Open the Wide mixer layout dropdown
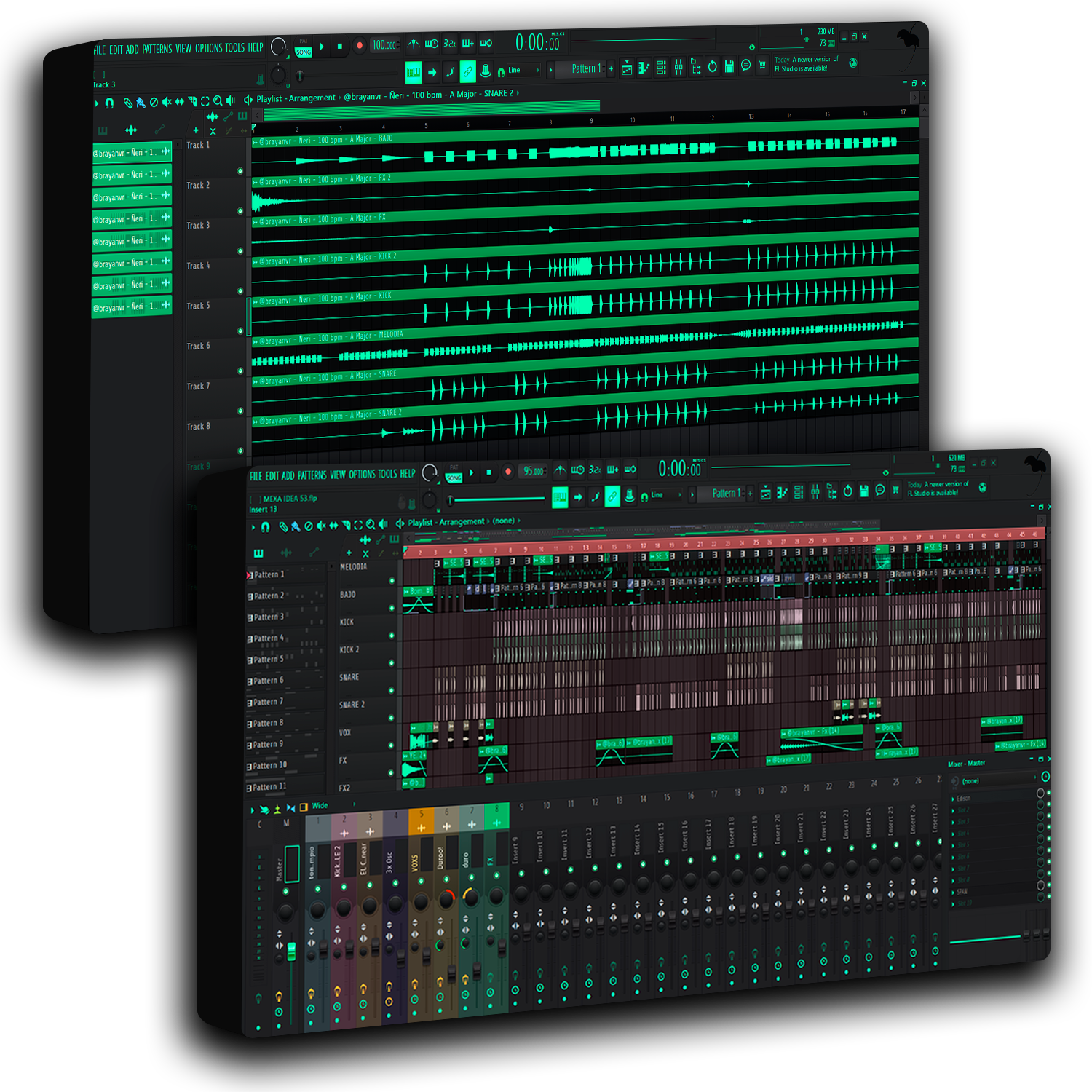Image resolution: width=1092 pixels, height=1092 pixels. coord(320,806)
